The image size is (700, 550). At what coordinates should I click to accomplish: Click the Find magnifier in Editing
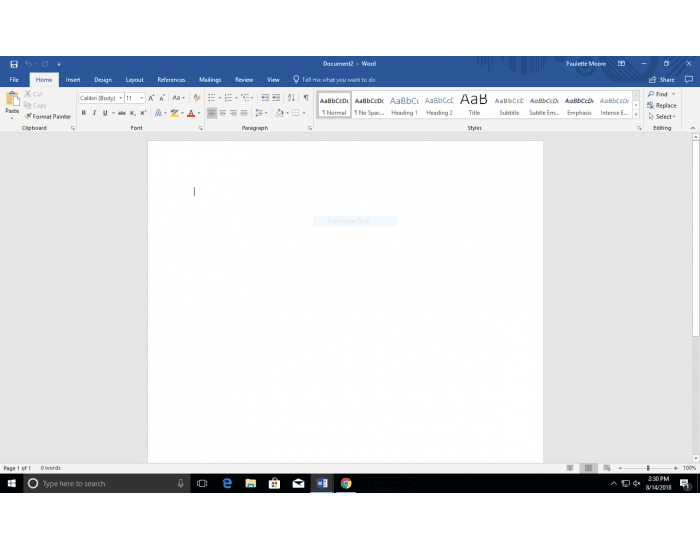click(658, 94)
